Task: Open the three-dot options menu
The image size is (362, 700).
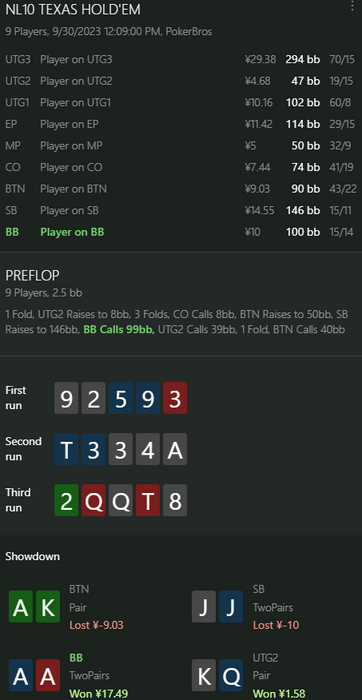Action: click(x=355, y=6)
